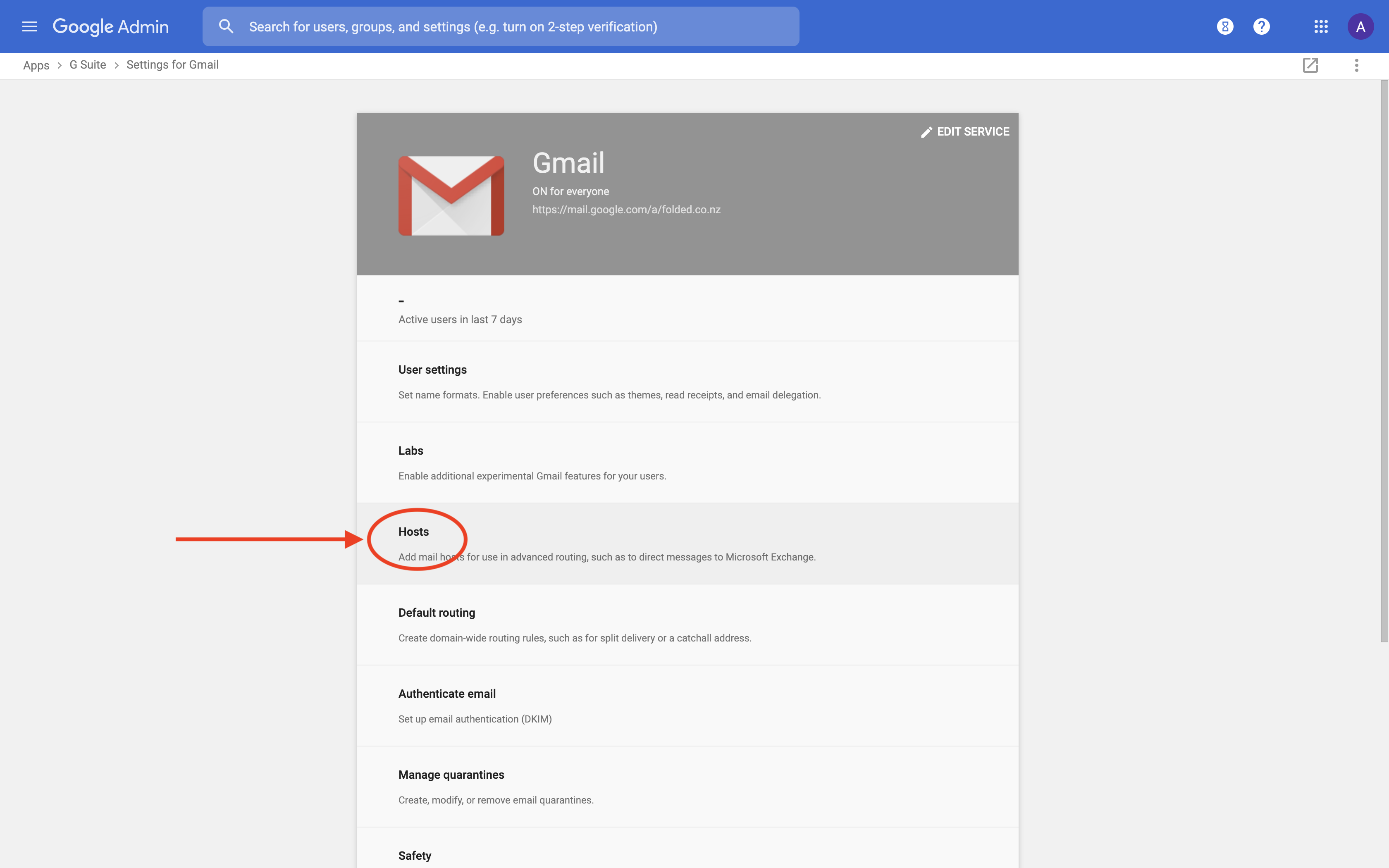Click EDIT SERVICE button
Viewport: 1389px width, 868px height.
(965, 131)
